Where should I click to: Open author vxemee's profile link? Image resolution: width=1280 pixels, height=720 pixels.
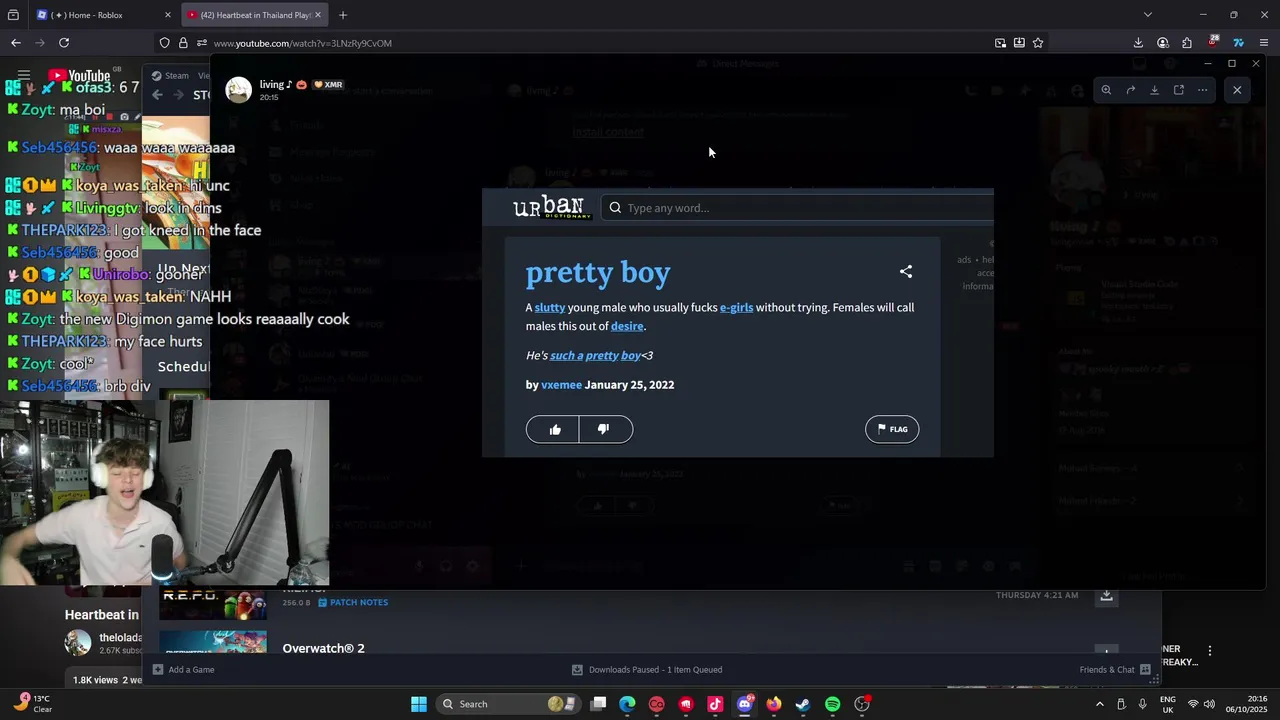(x=561, y=385)
